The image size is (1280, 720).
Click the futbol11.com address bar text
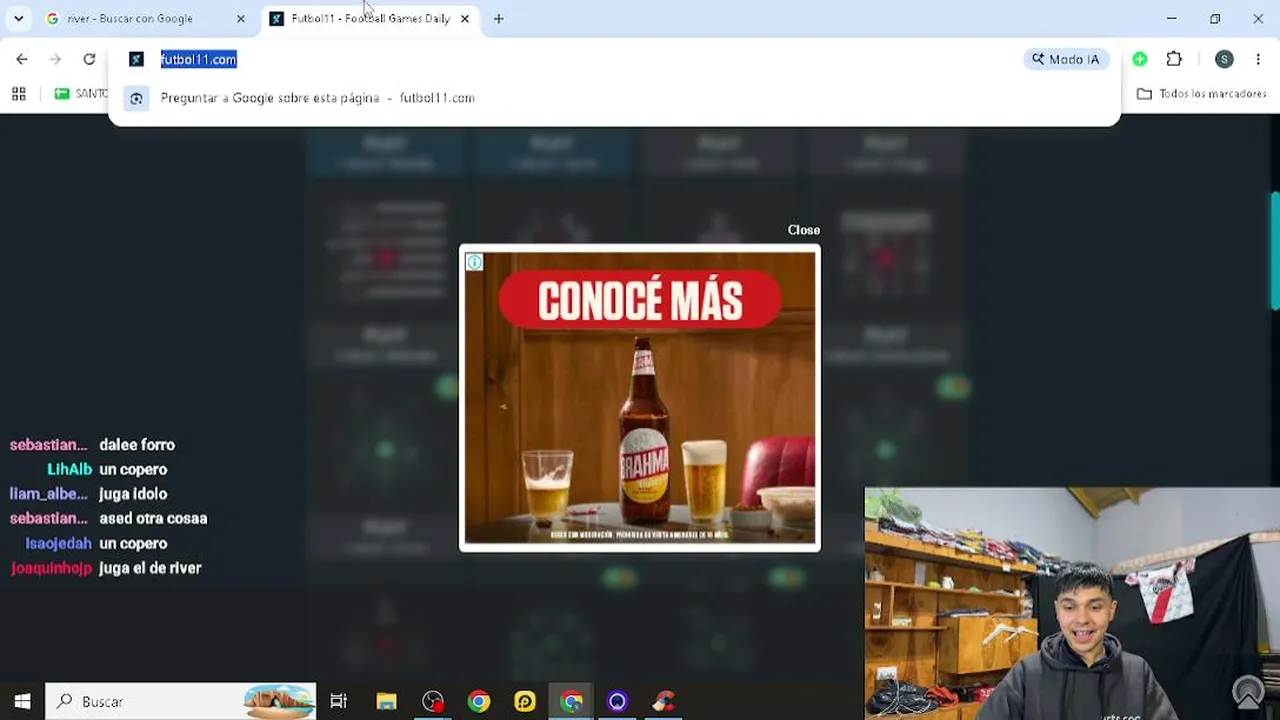click(198, 59)
